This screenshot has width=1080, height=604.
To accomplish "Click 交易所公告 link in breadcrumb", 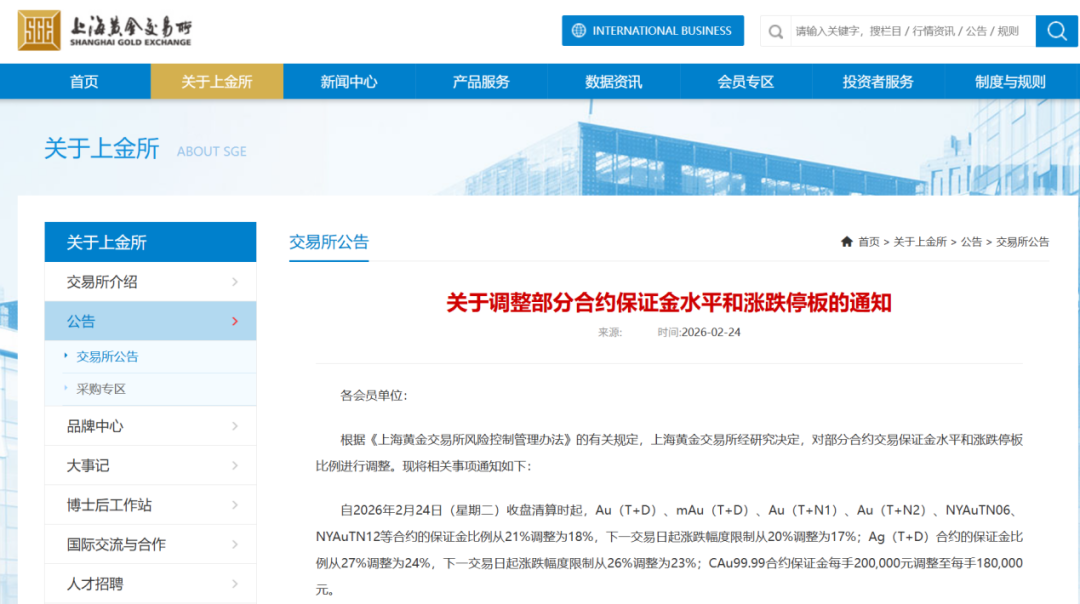I will [1023, 242].
